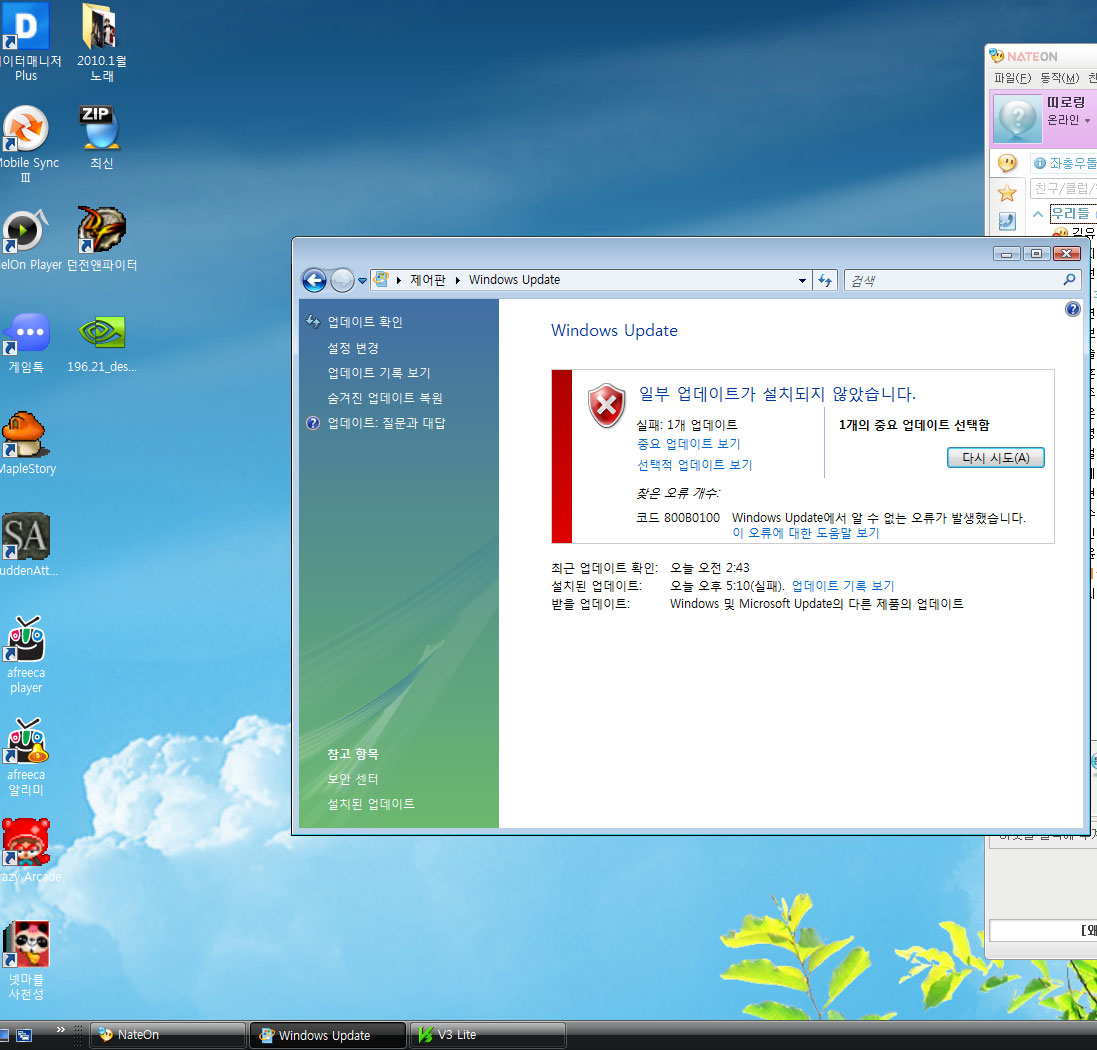The image size is (1097, 1050).
Task: Click the red error shield icon
Action: click(607, 405)
